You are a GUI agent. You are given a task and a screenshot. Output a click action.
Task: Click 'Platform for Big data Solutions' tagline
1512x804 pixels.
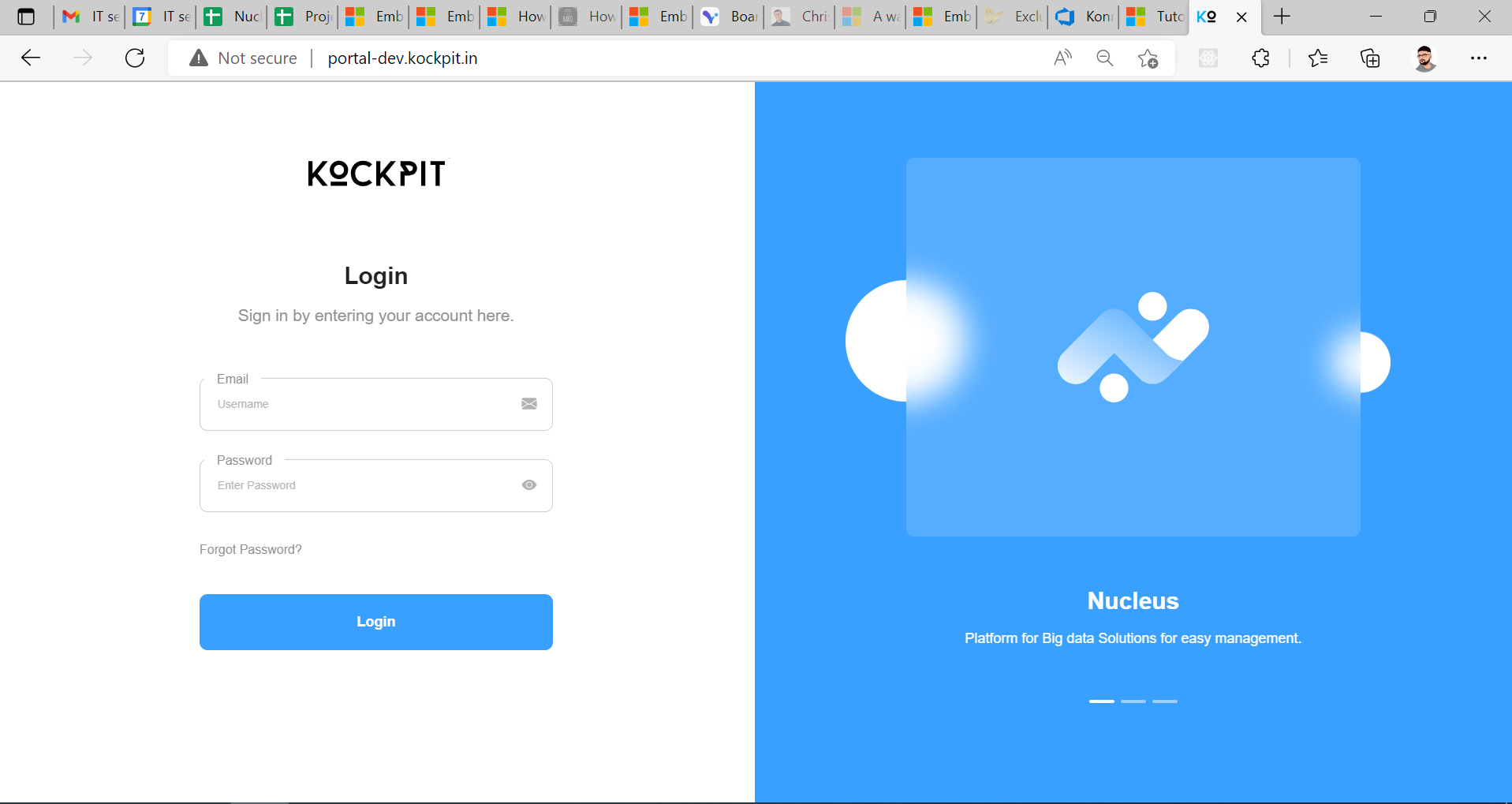[x=1133, y=638]
